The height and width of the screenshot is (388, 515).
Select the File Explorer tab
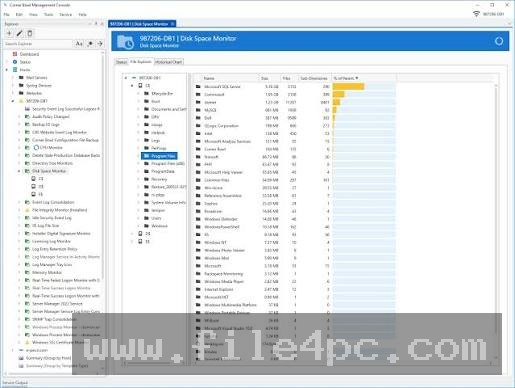141,62
